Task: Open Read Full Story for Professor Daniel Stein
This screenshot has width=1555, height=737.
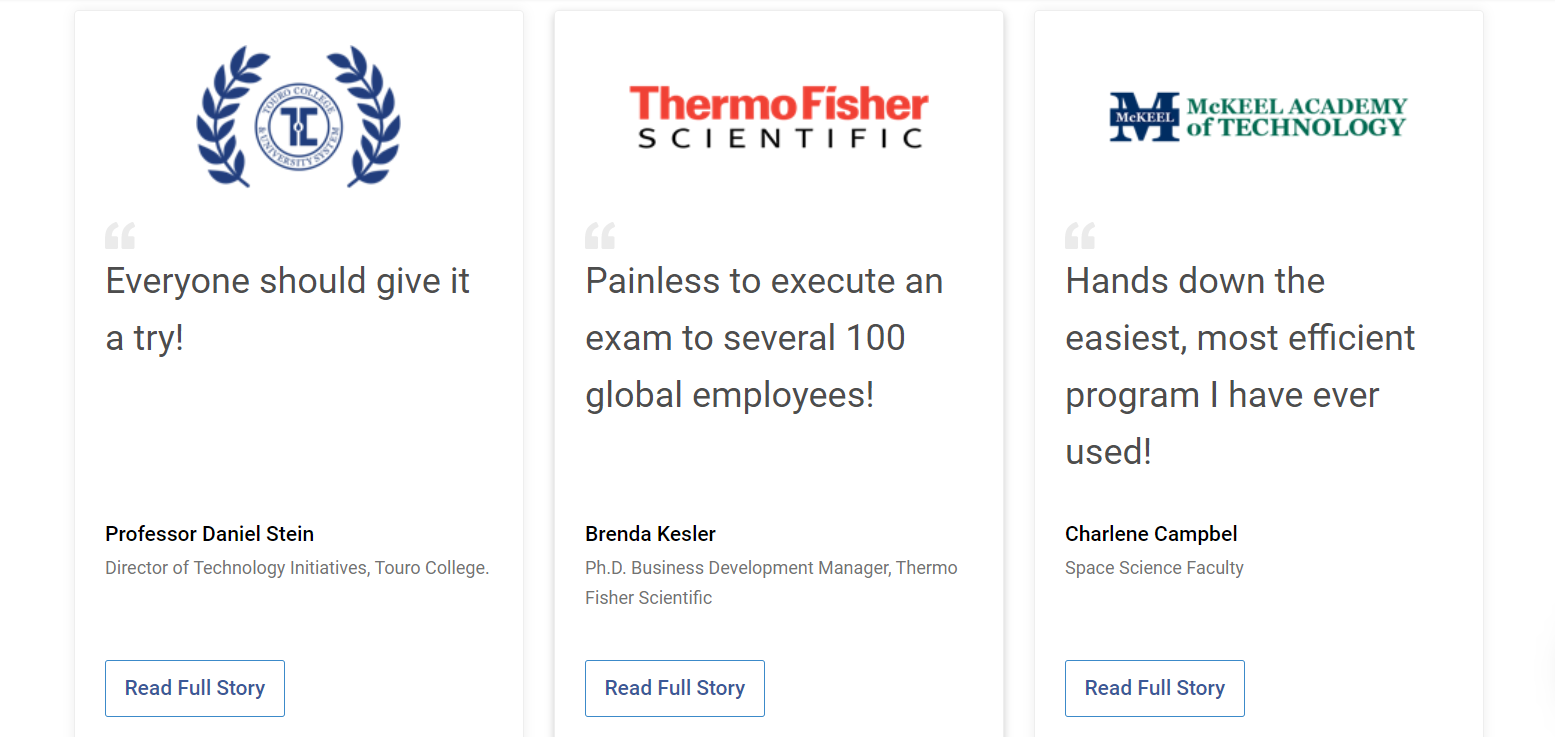Action: 195,688
